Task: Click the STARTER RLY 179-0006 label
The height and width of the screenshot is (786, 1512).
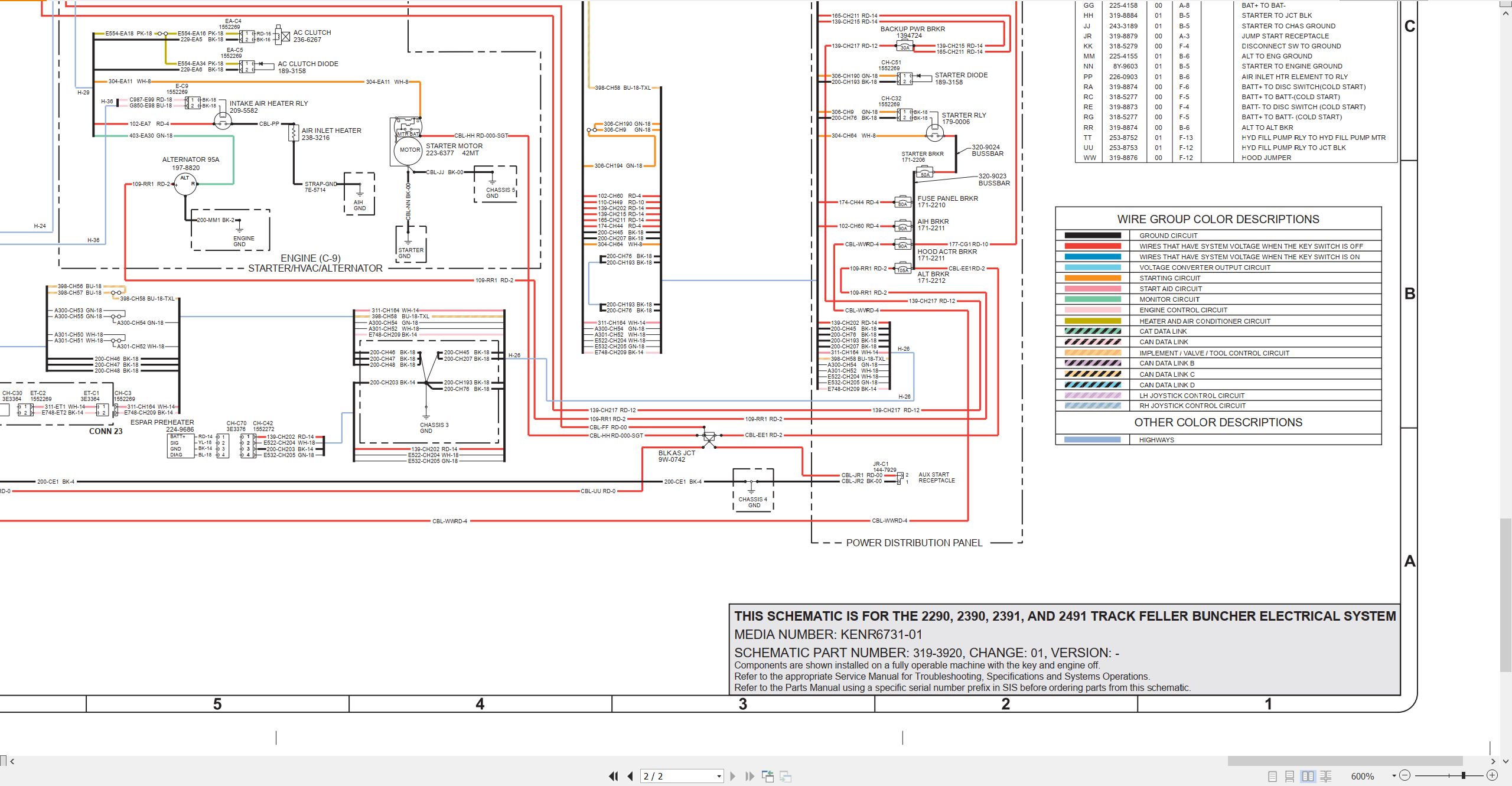Action: [x=963, y=119]
